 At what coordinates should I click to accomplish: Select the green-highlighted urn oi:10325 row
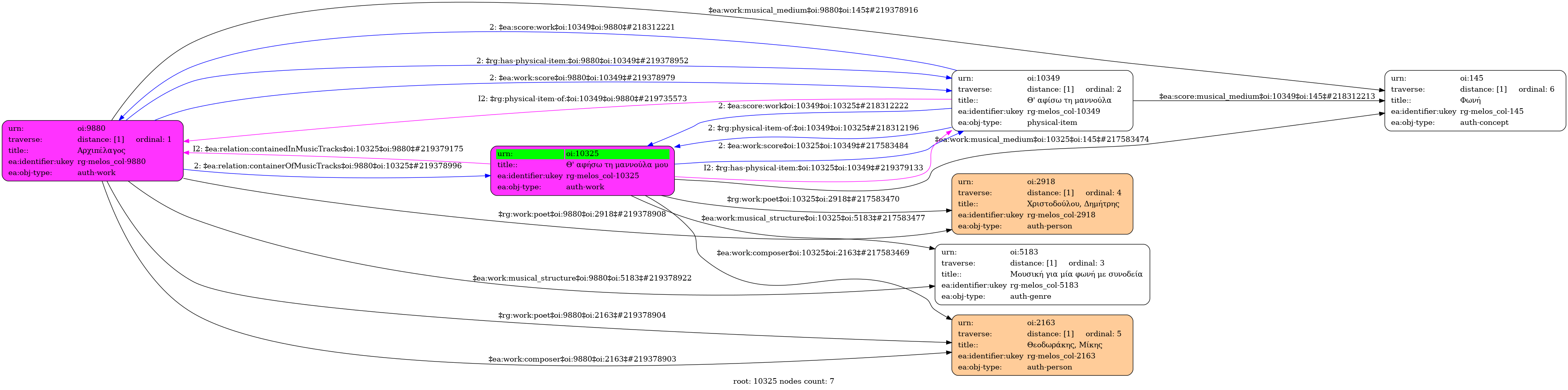point(583,154)
